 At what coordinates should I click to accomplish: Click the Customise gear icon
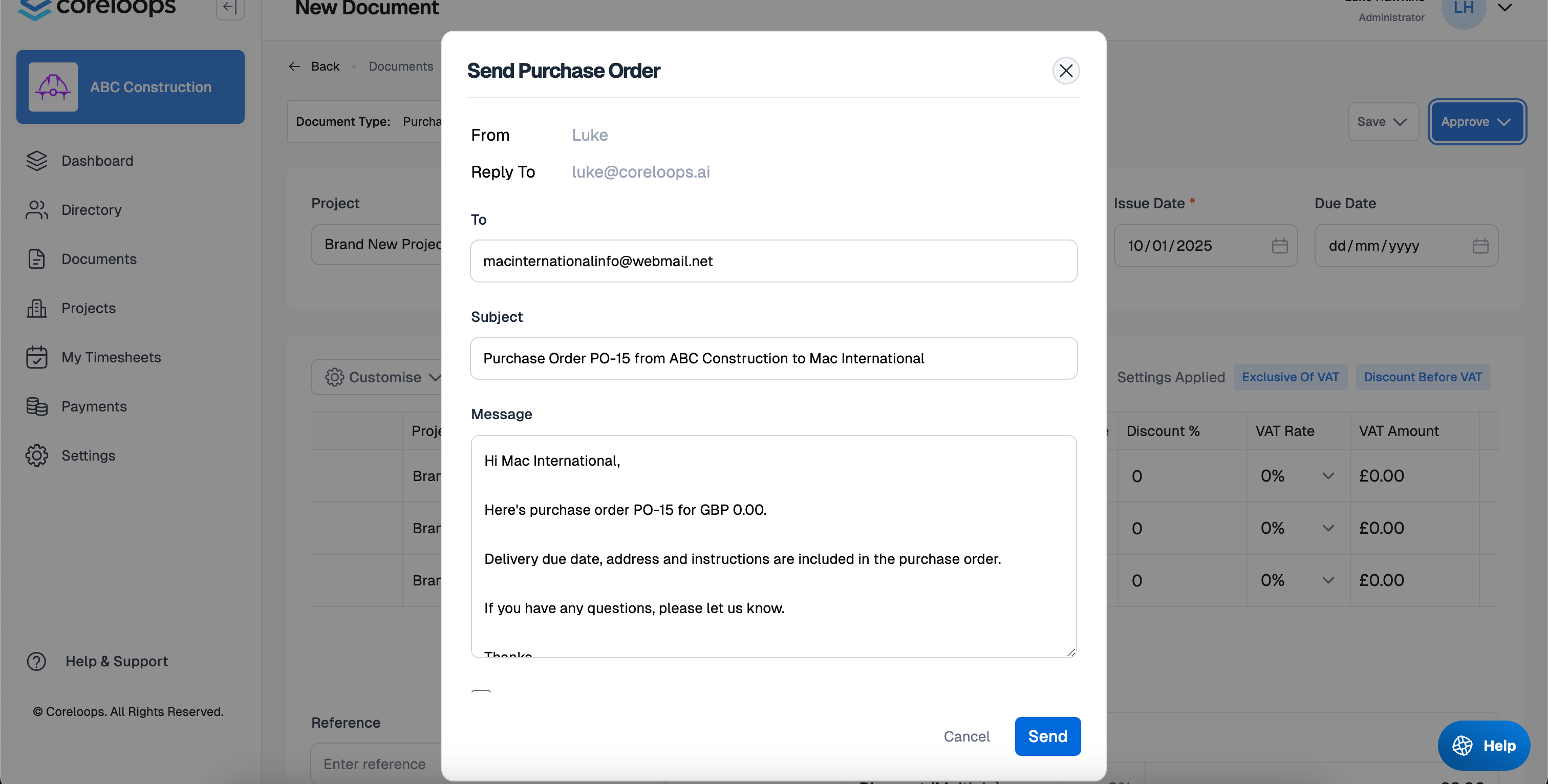pyautogui.click(x=335, y=377)
